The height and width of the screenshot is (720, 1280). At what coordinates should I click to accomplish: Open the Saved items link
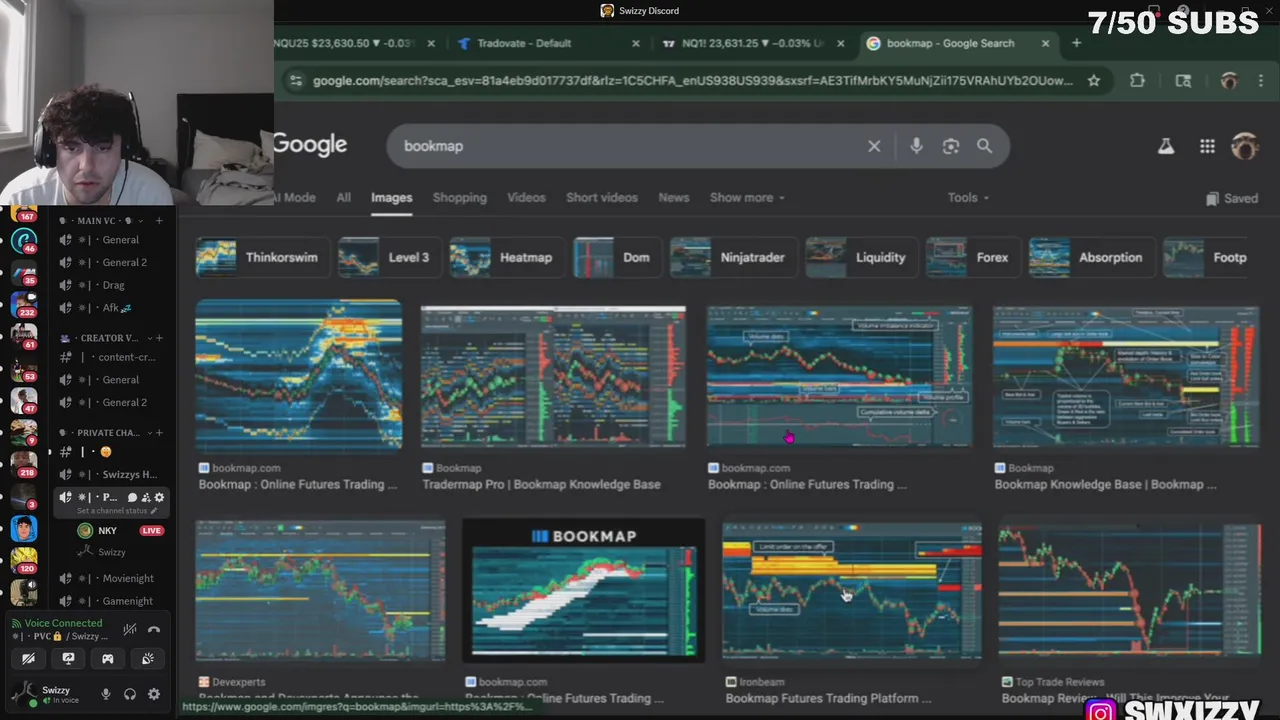pos(1232,198)
